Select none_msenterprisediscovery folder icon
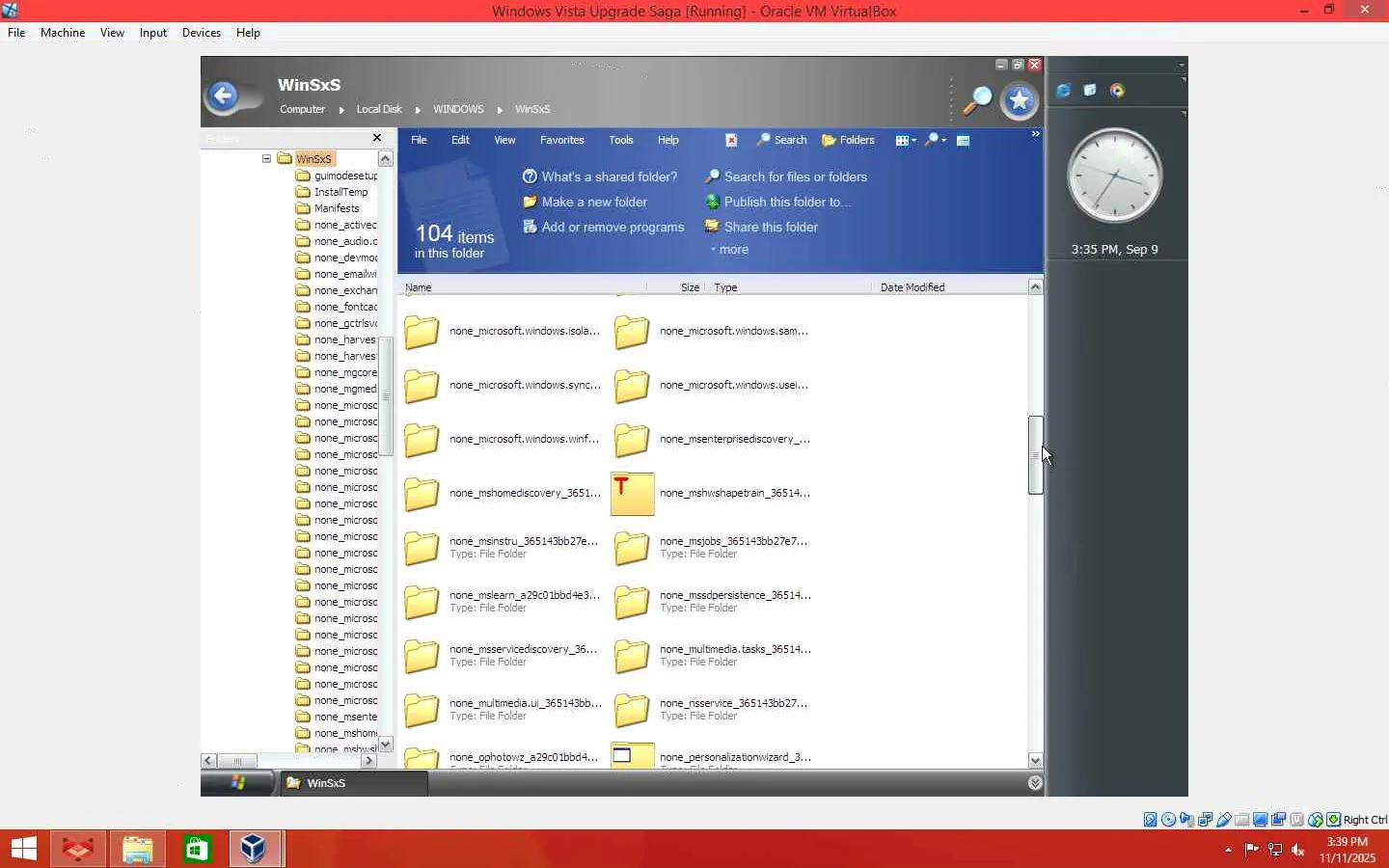This screenshot has width=1389, height=868. (632, 440)
